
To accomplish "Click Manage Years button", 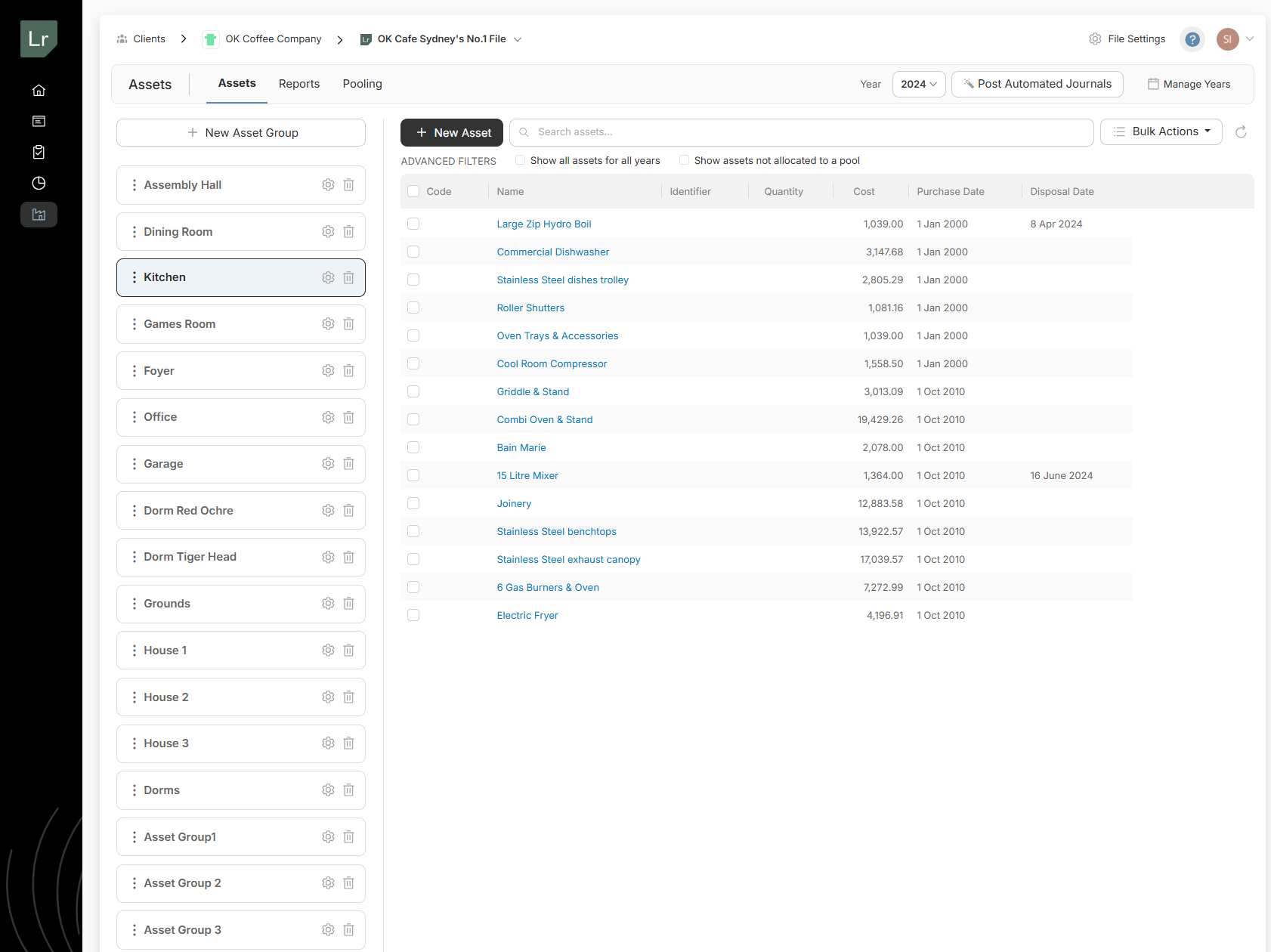I will coord(1189,85).
